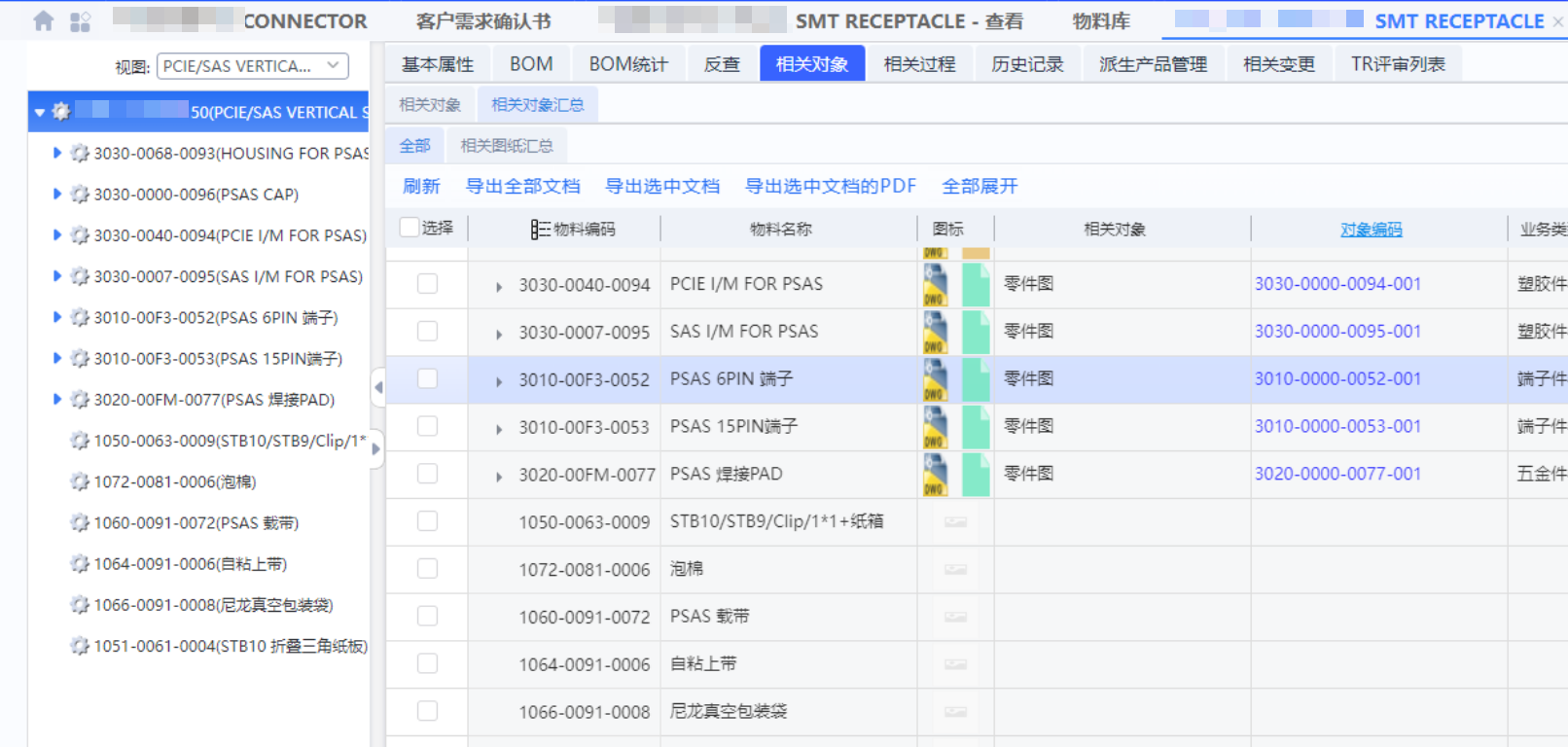Click the gray placeholder icon in the PSAS 载带 row
Viewport: 1568px width, 747px height.
[x=955, y=618]
